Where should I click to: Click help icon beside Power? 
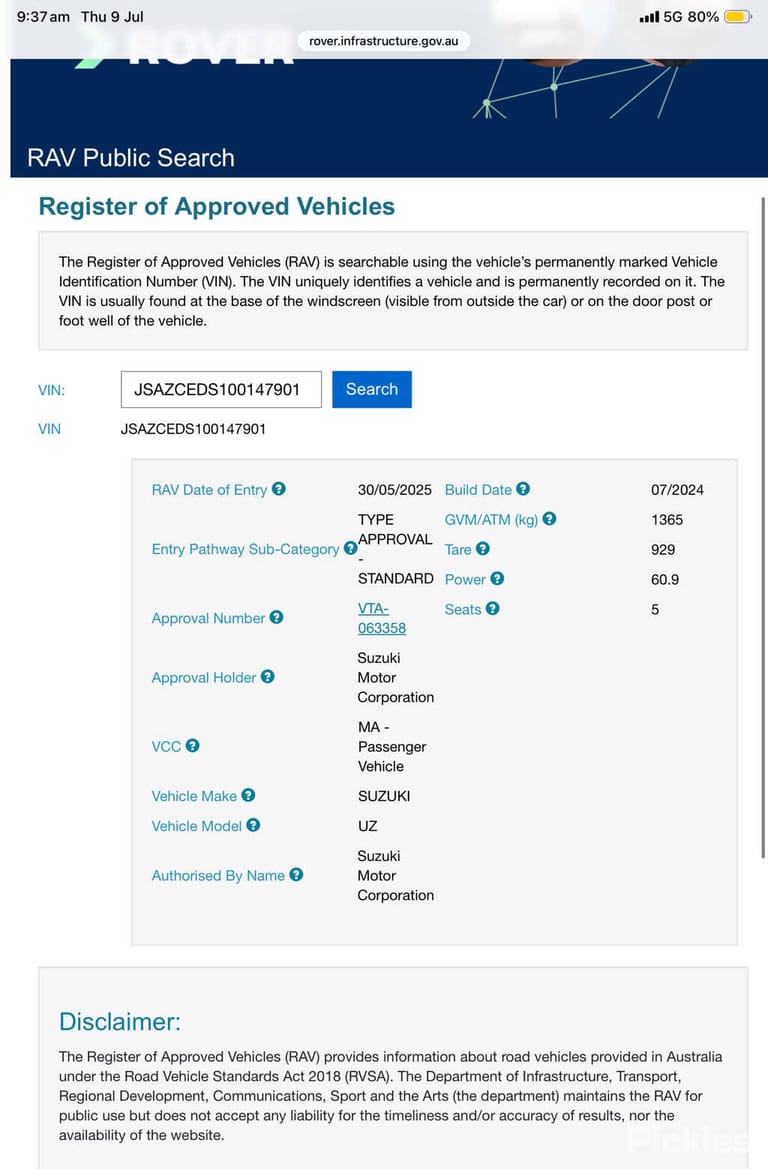497,579
